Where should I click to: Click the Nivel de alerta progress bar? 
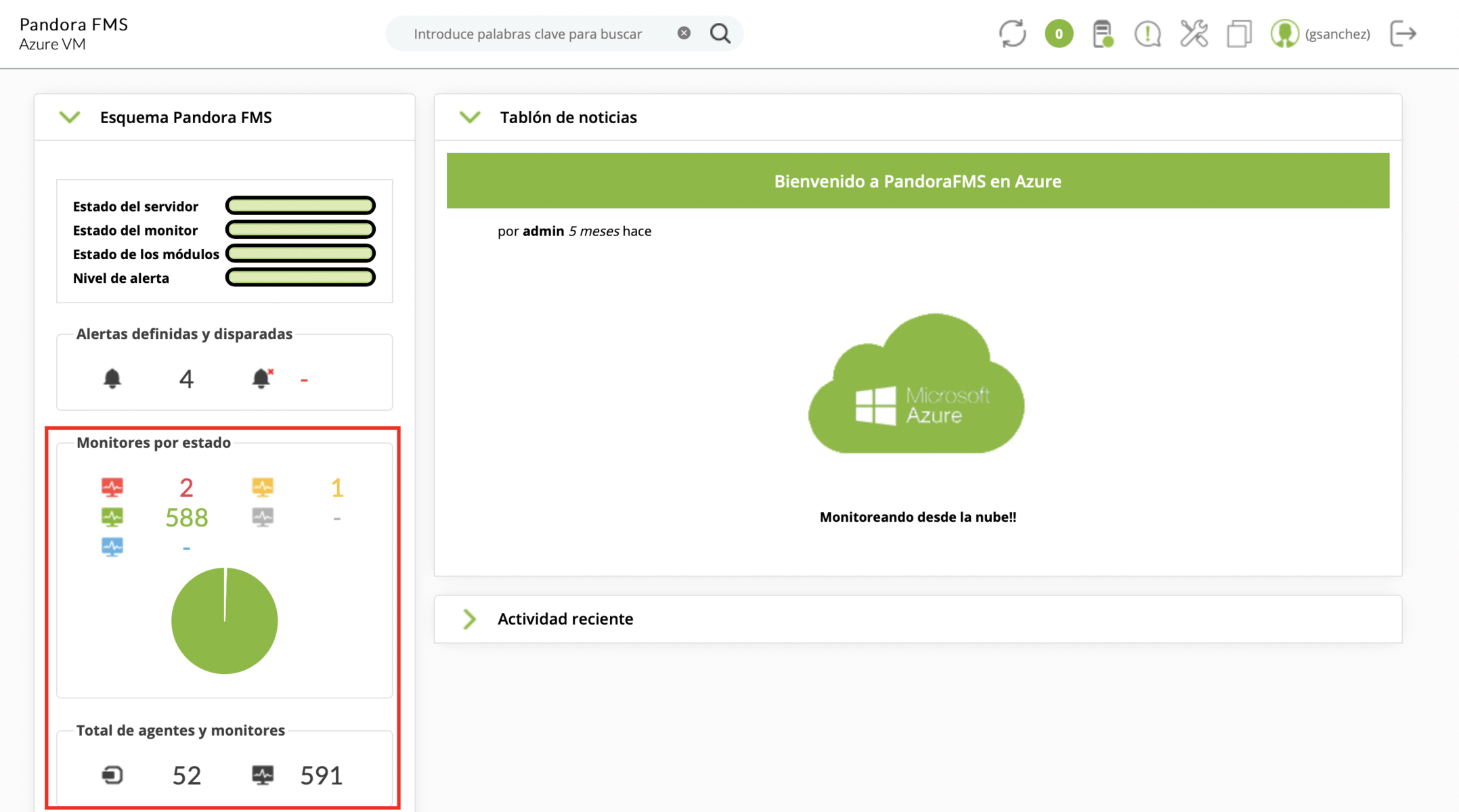point(301,277)
